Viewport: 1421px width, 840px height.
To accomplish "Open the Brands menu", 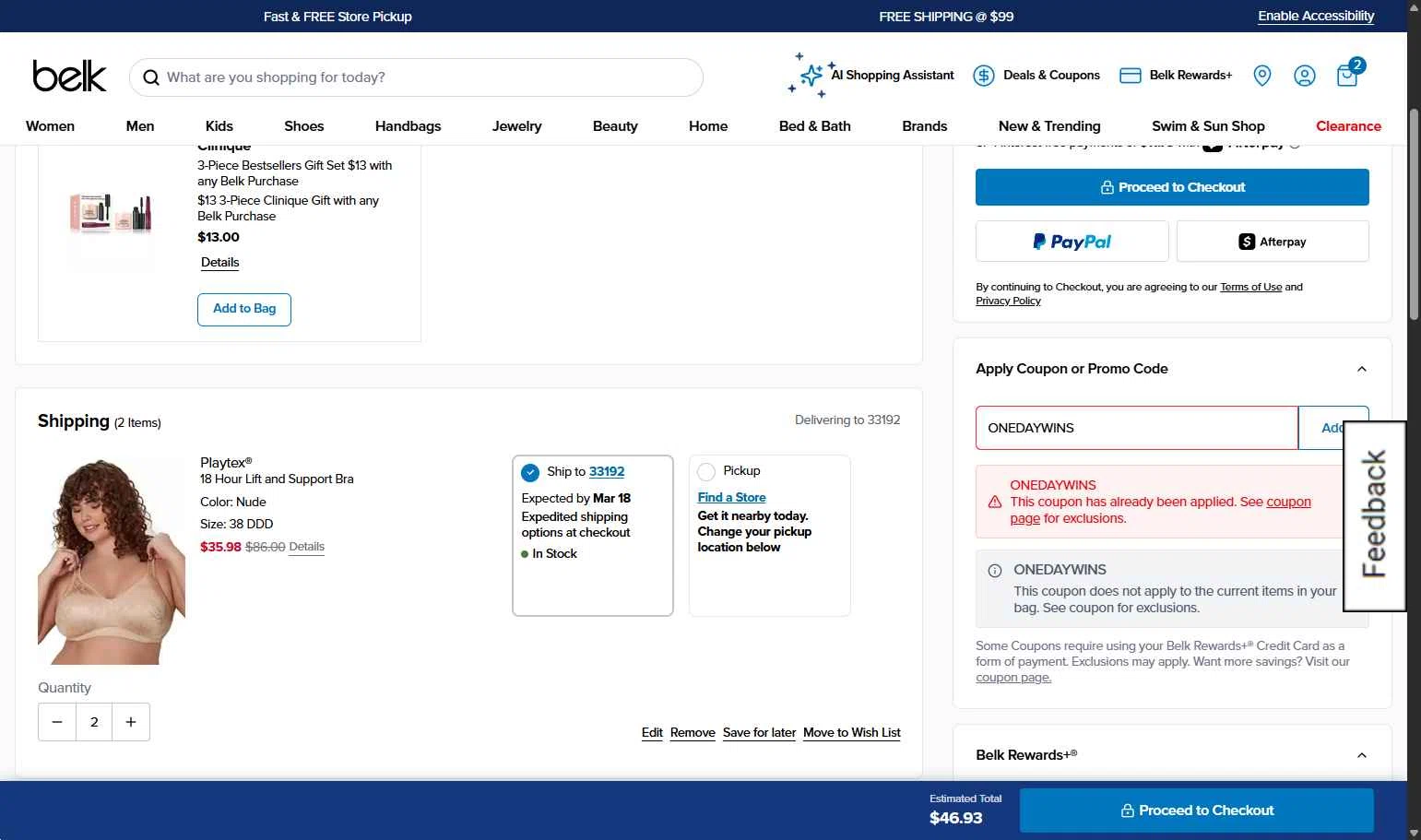I will click(x=925, y=126).
